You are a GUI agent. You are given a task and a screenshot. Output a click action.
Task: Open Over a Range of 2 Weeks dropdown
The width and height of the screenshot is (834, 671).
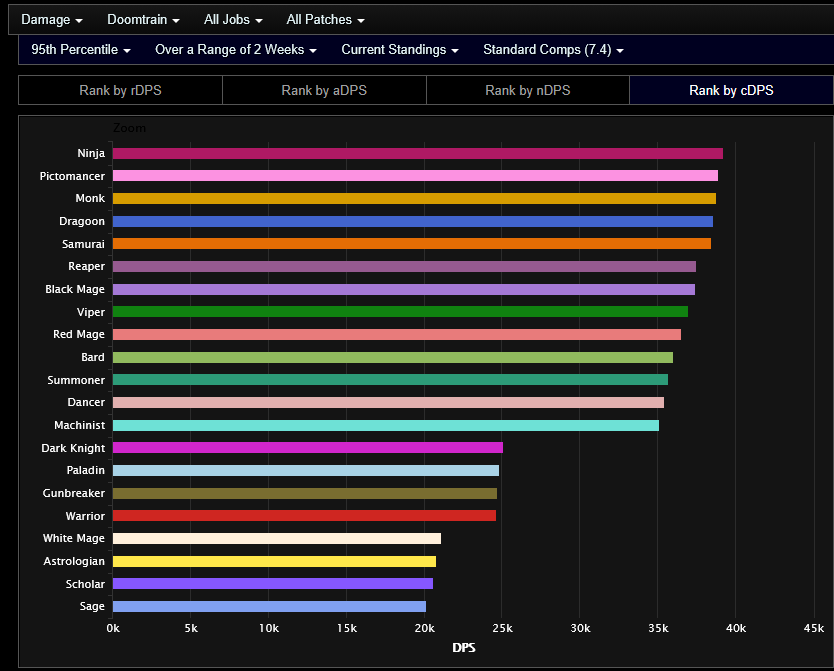point(236,49)
